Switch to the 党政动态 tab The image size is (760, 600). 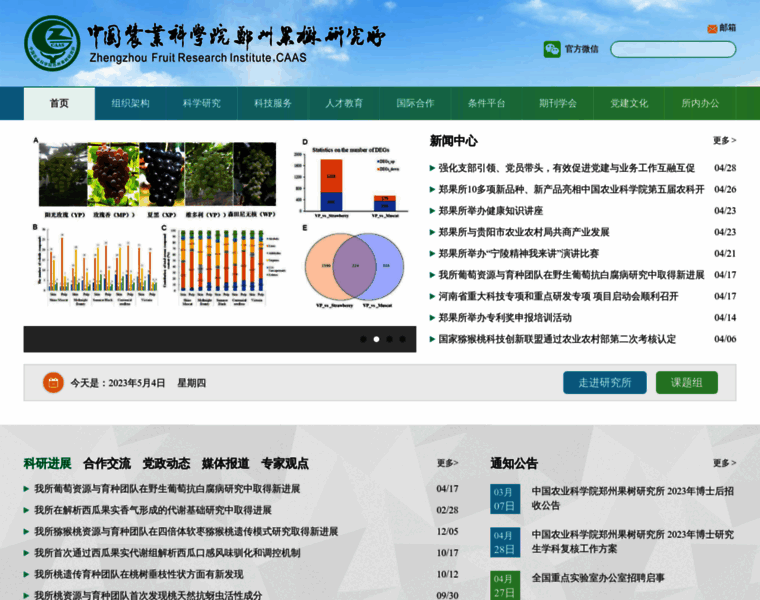166,463
